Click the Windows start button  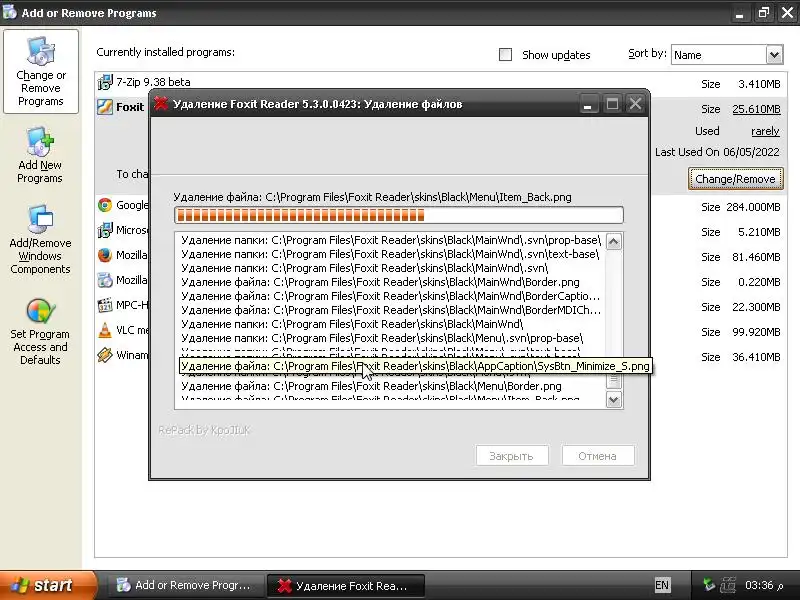(47, 585)
